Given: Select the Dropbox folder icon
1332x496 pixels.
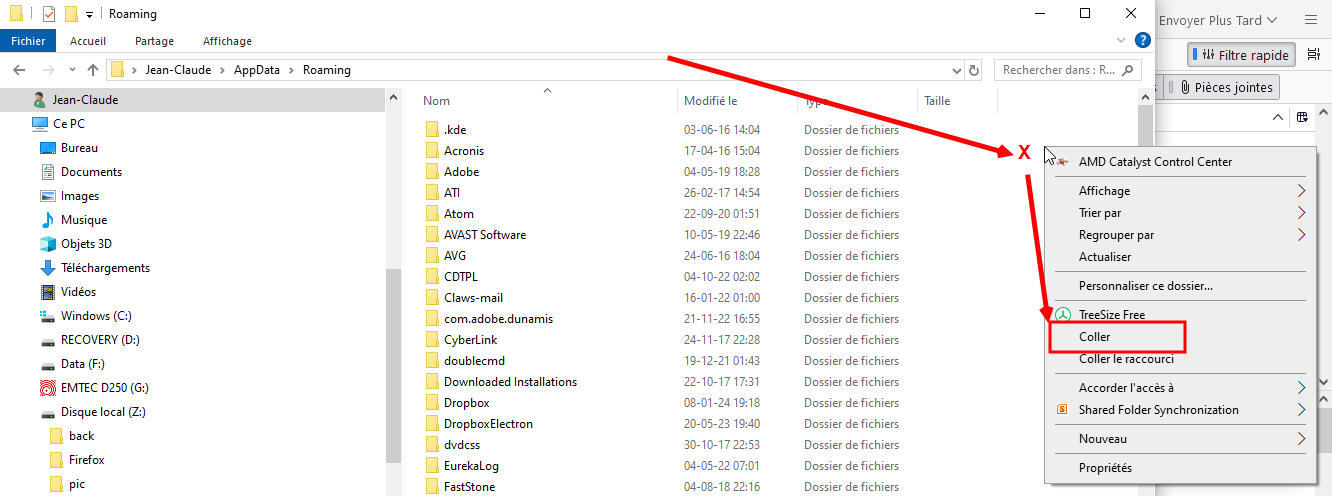Looking at the screenshot, I should (432, 403).
